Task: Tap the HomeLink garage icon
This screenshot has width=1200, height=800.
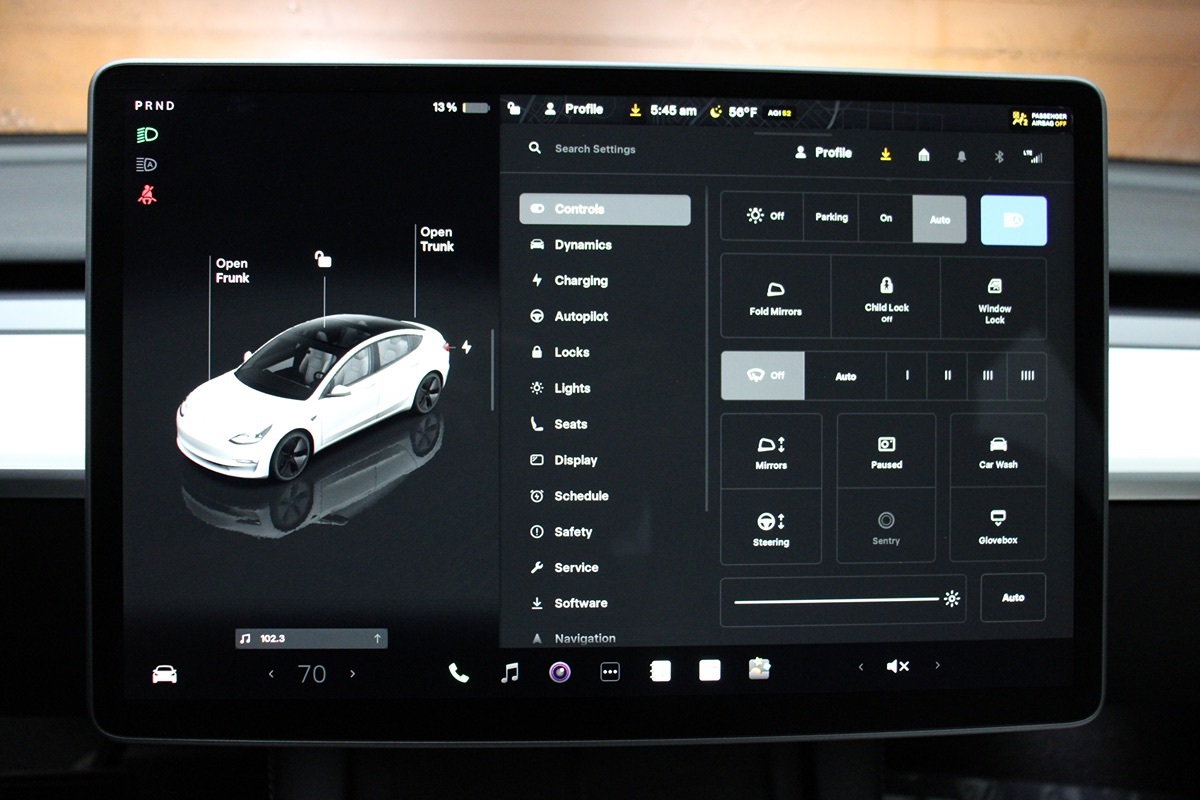Action: coord(924,155)
